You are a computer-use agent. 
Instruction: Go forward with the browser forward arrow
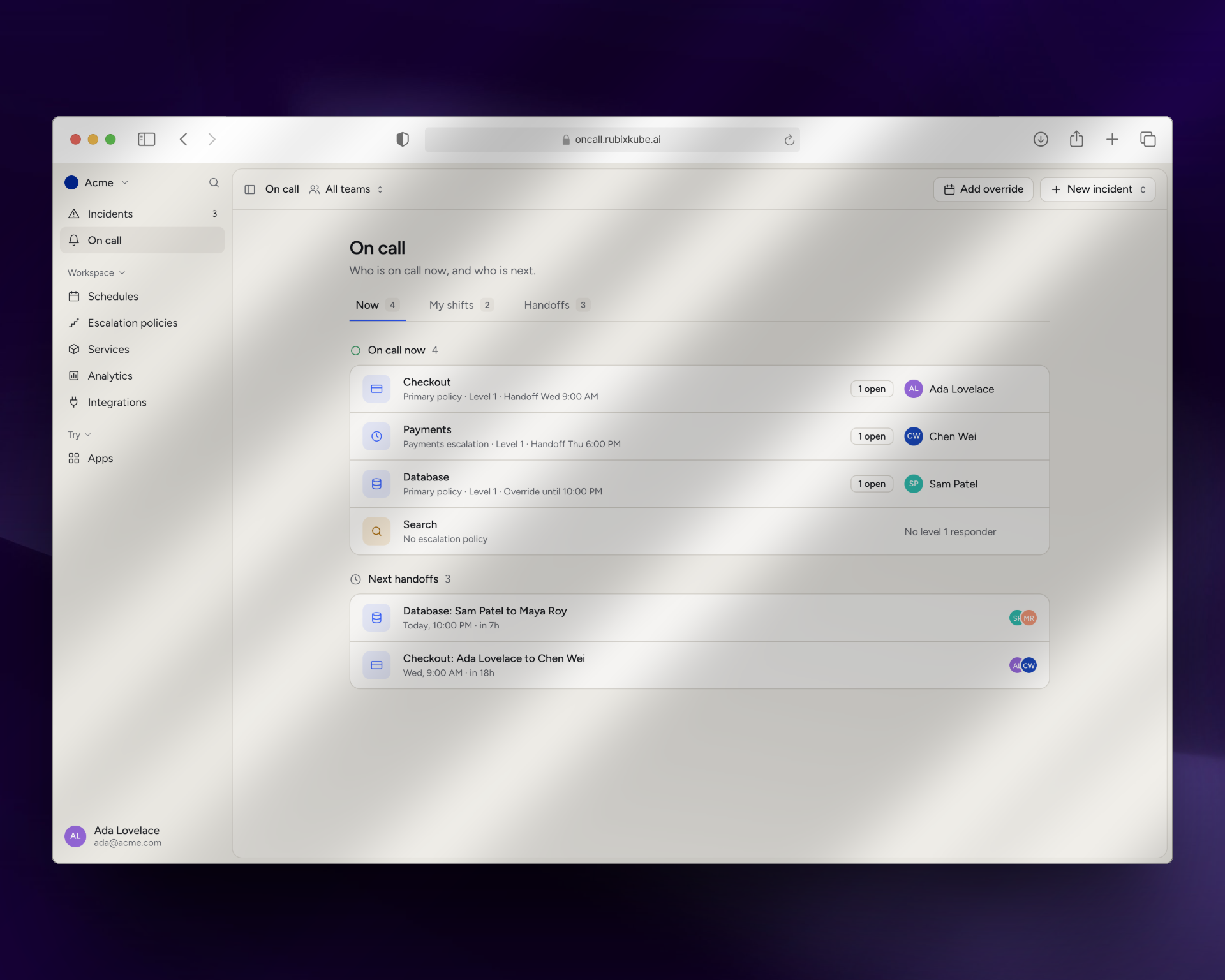click(x=212, y=139)
